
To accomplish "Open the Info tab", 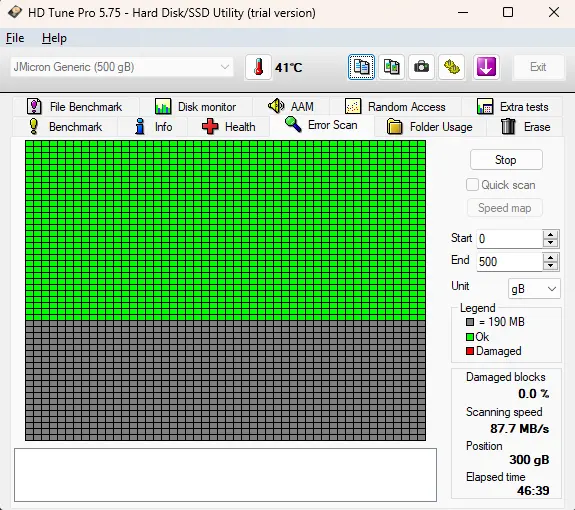I will 153,127.
